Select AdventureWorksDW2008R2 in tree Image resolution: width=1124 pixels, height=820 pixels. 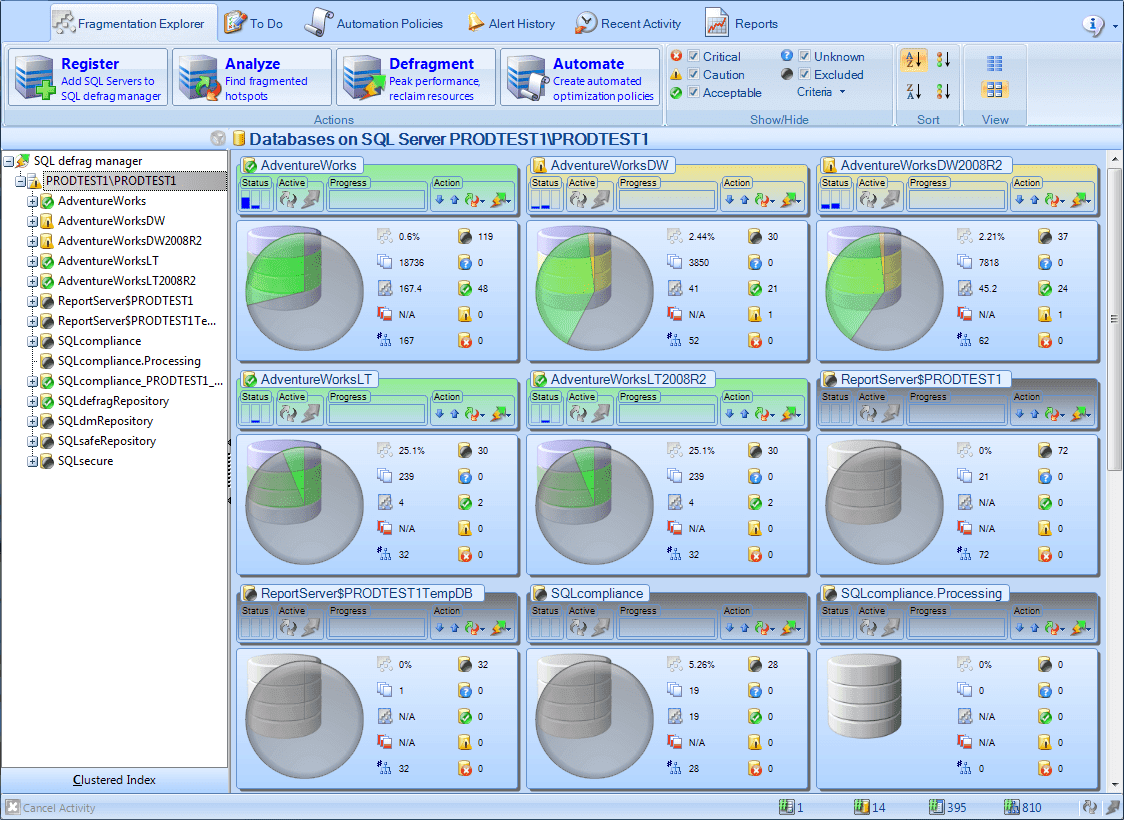point(130,241)
